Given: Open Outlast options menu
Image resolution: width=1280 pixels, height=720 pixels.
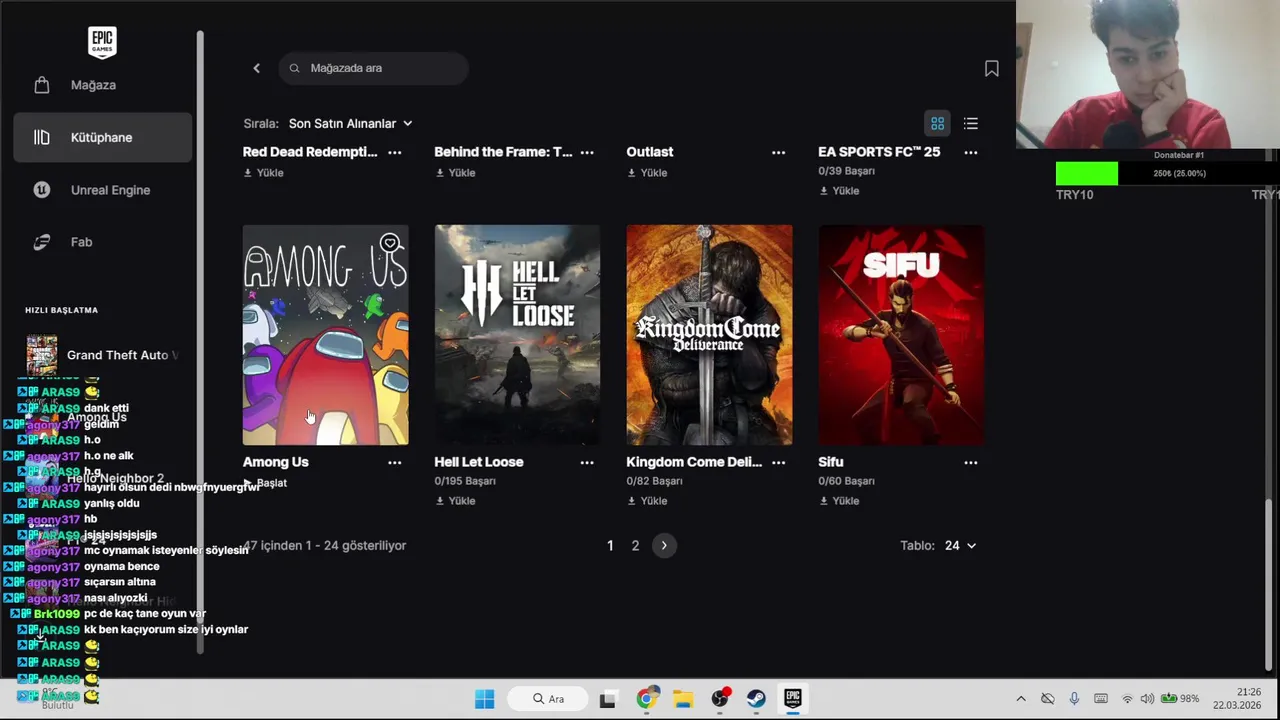Looking at the screenshot, I should pyautogui.click(x=779, y=152).
